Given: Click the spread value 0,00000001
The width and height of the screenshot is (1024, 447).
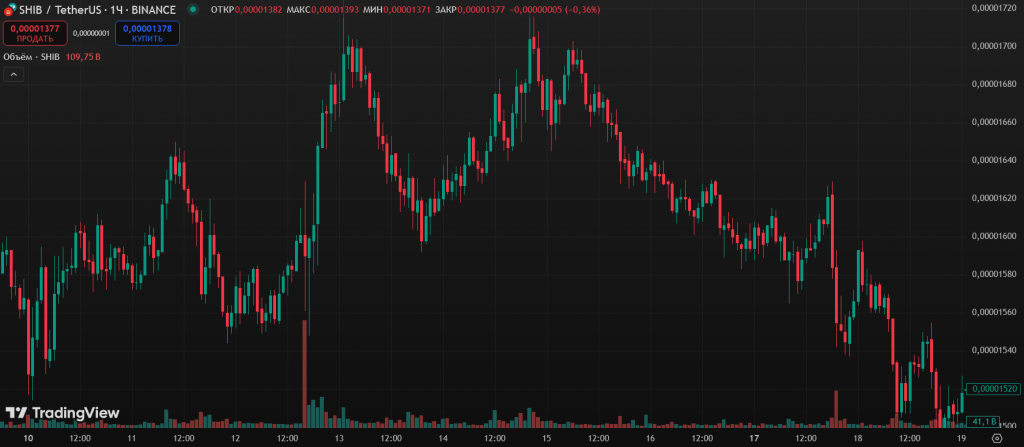Looking at the screenshot, I should pos(91,33).
